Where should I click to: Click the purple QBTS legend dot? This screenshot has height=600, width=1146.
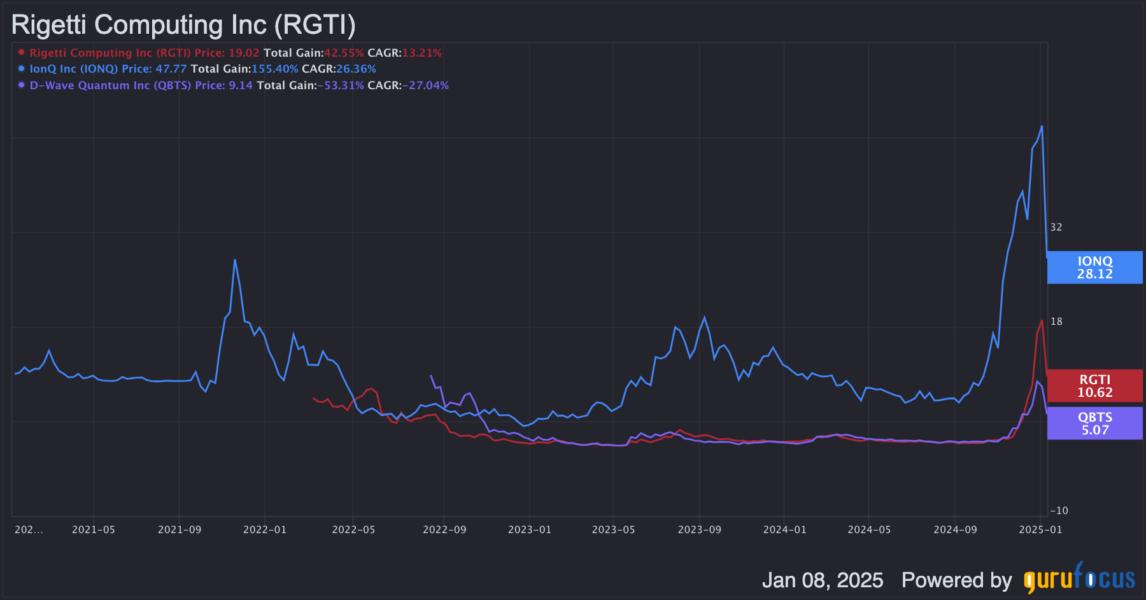[22, 83]
